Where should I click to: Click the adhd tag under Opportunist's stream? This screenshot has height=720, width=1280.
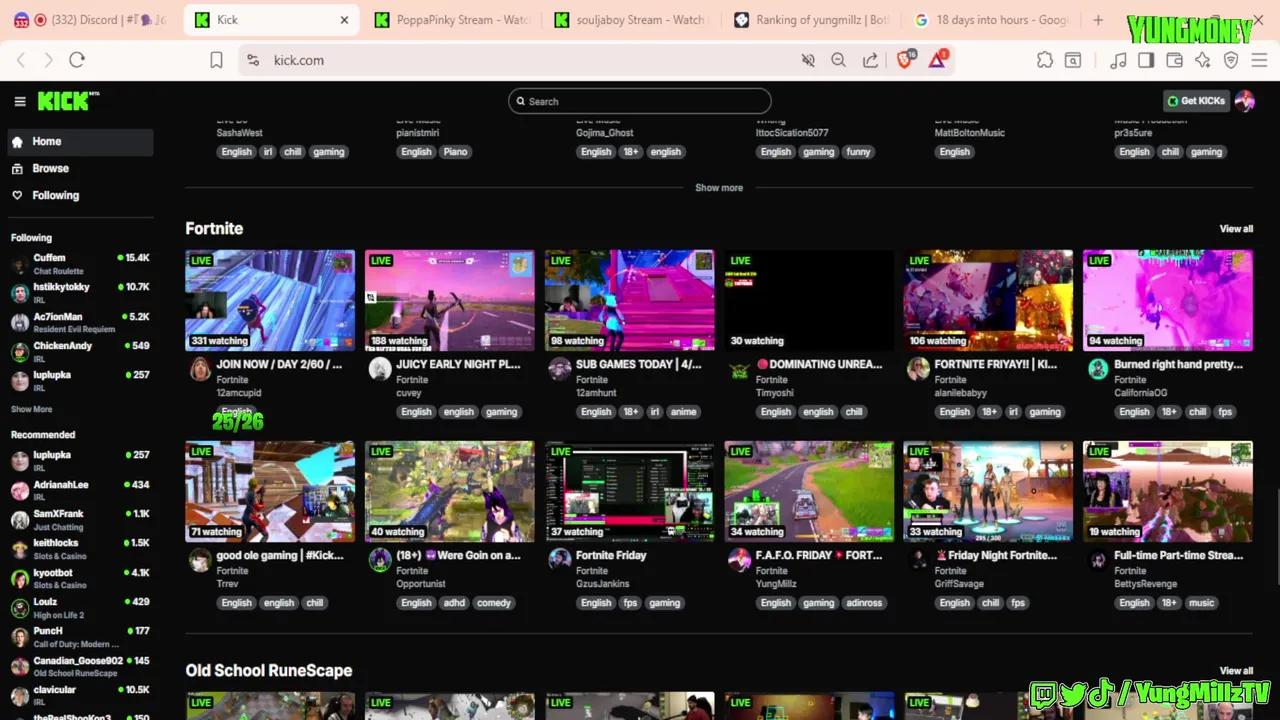tap(455, 603)
